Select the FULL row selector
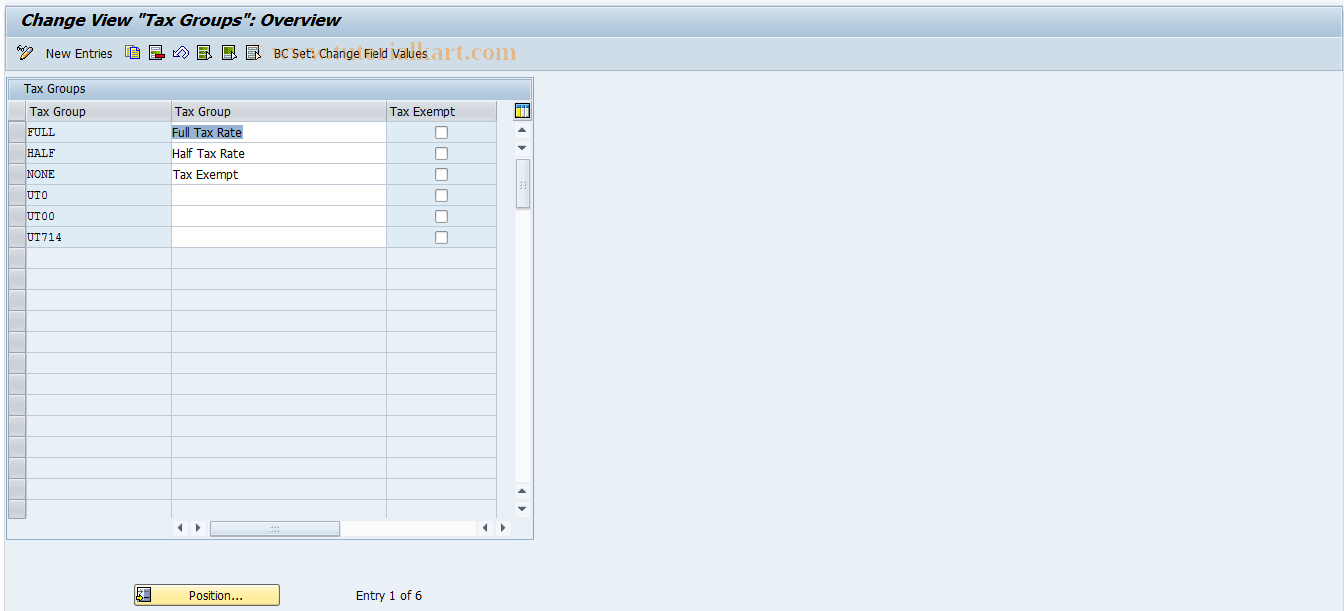This screenshot has height=611, width=1344. [17, 132]
